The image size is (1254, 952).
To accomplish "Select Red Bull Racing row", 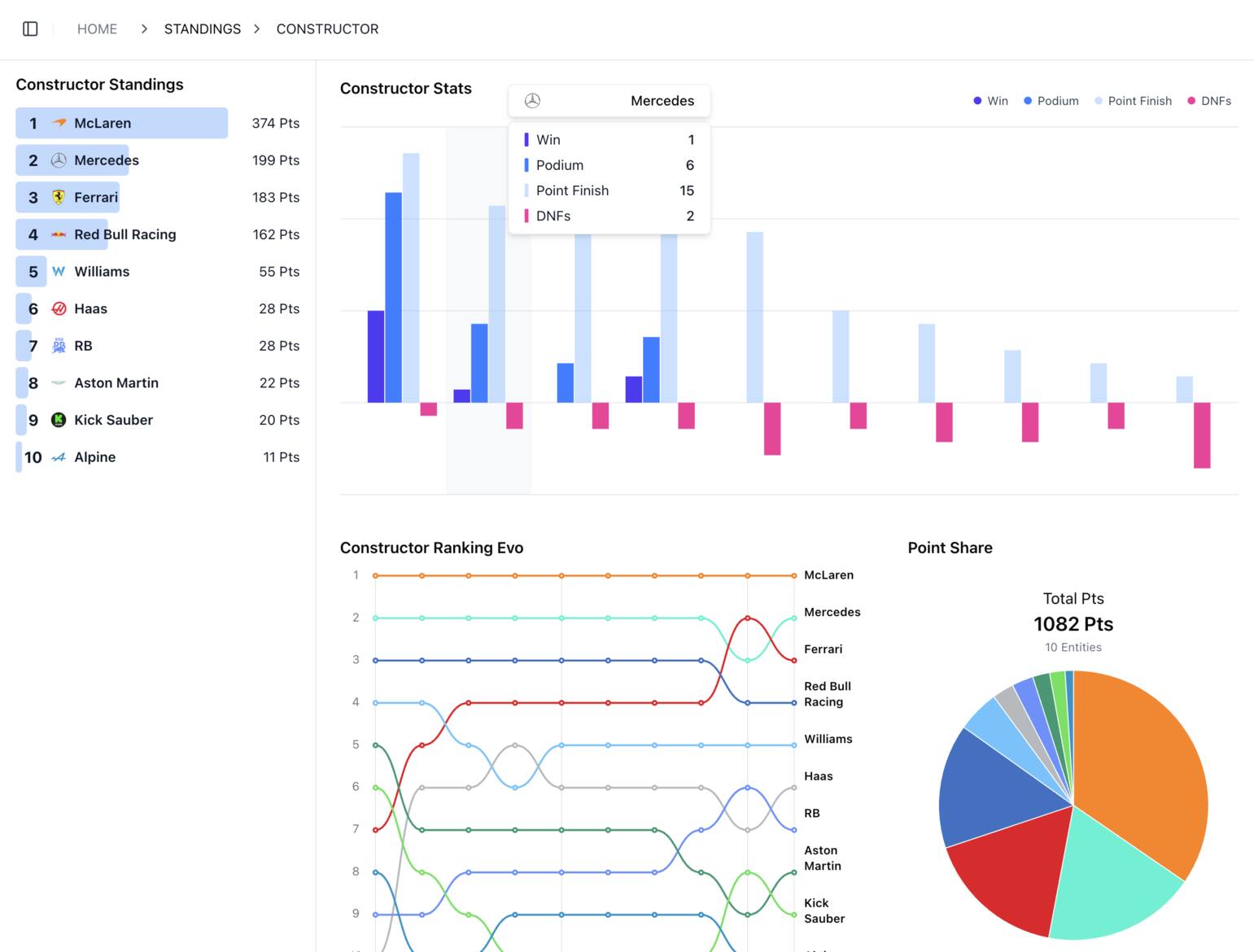I will [158, 234].
